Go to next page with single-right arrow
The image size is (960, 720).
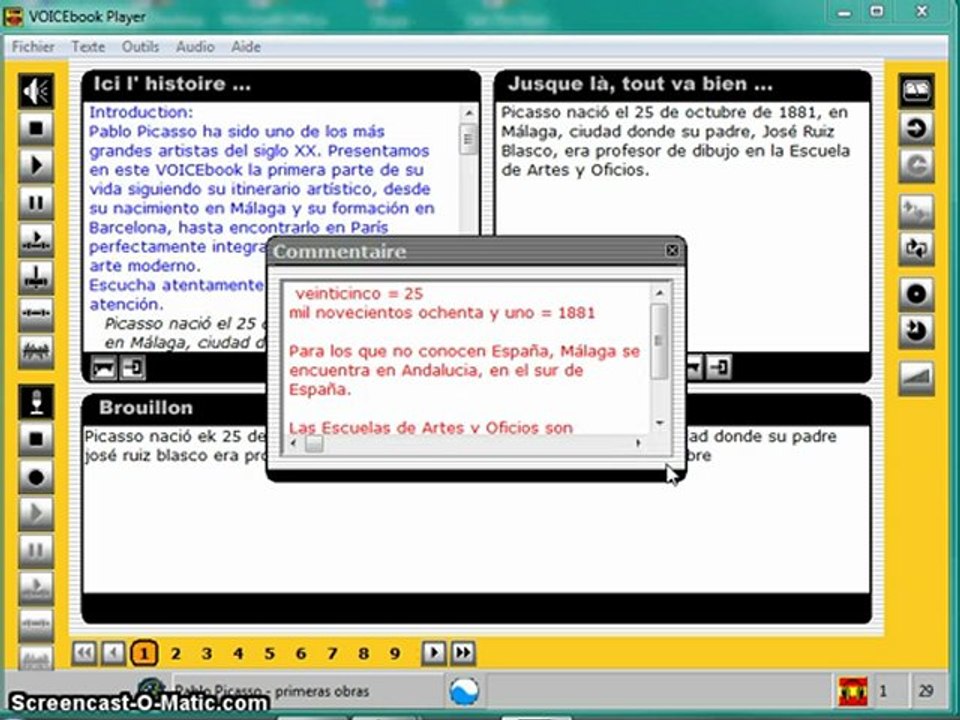click(x=433, y=653)
